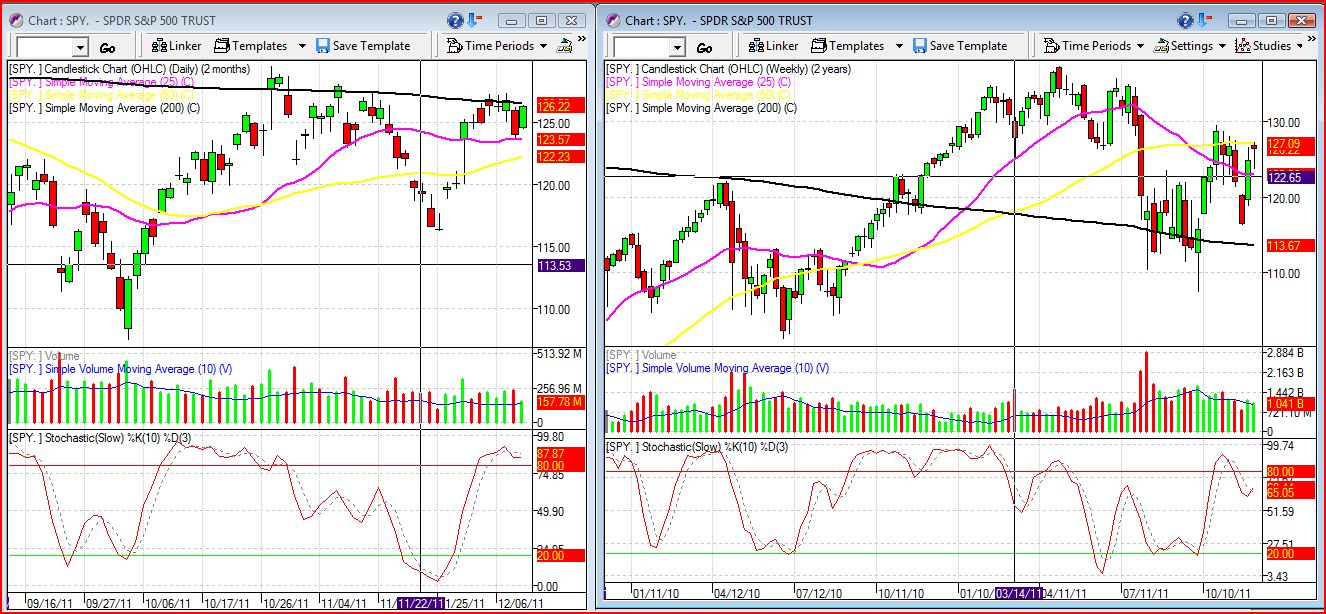Select the 11/22/11 date marker on daily chart
Viewport: 1326px width, 614px height.
(x=421, y=603)
